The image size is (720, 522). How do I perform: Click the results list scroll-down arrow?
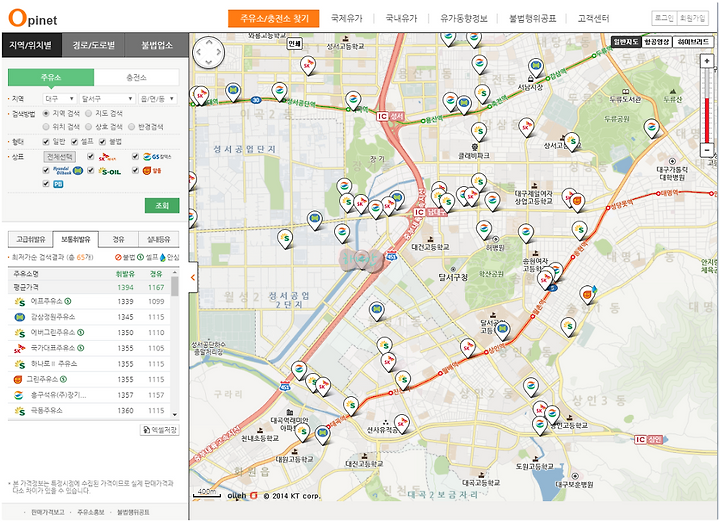pyautogui.click(x=174, y=415)
